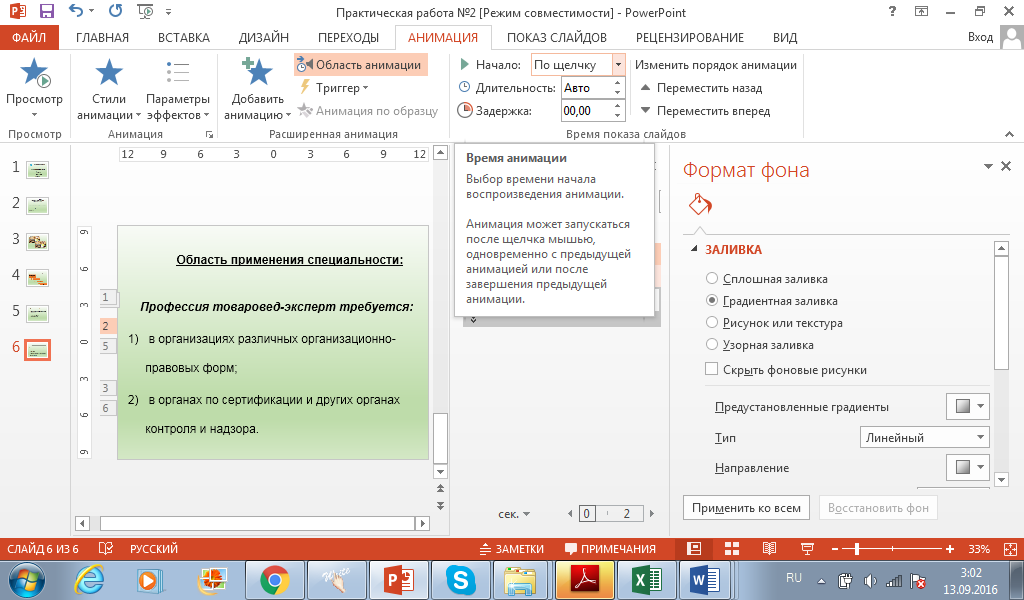1024x600 pixels.
Task: Click the Просмотр animation preview star icon
Action: coord(35,72)
